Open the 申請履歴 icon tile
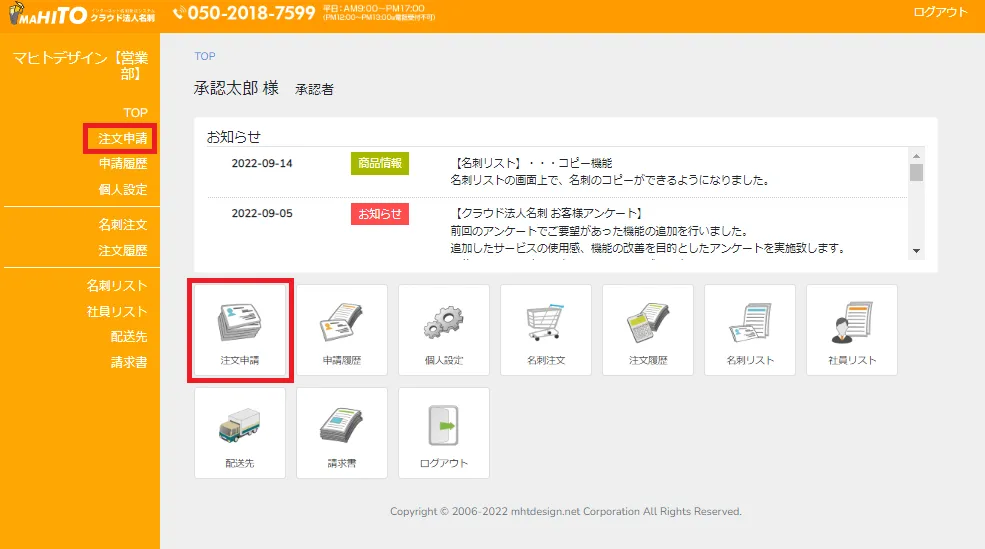The image size is (985, 549). point(342,330)
